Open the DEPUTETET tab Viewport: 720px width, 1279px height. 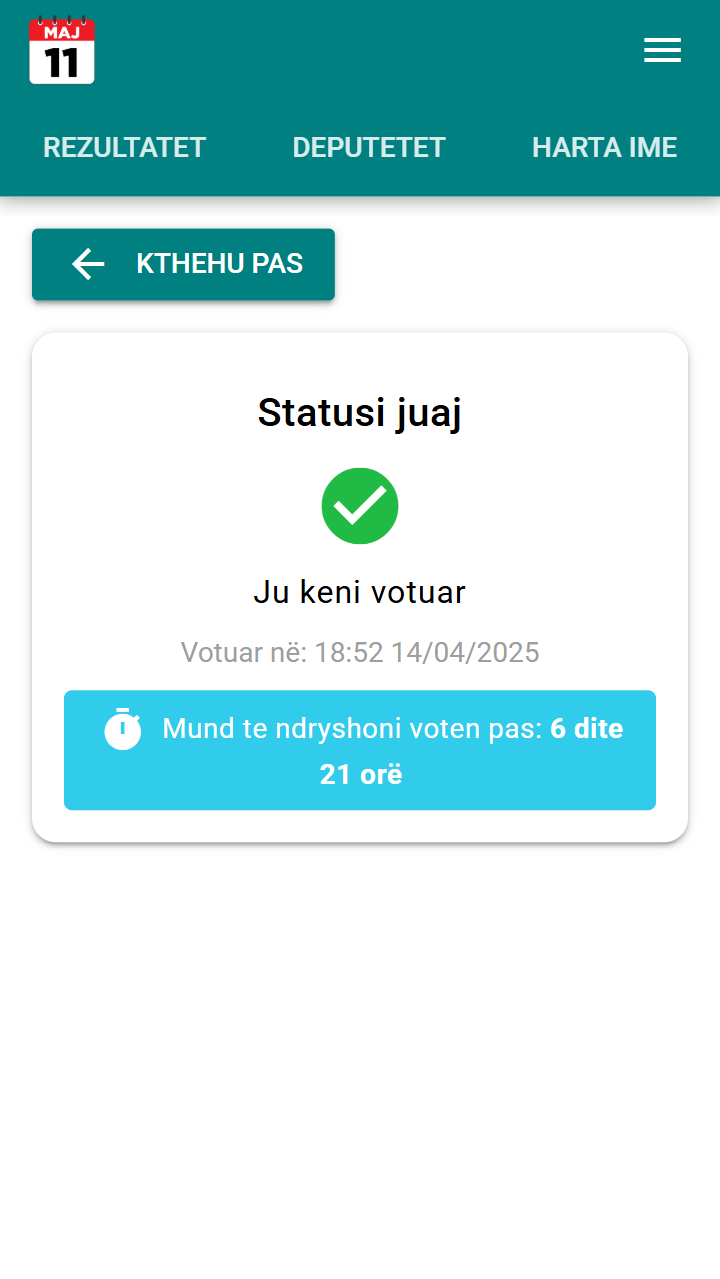[368, 148]
